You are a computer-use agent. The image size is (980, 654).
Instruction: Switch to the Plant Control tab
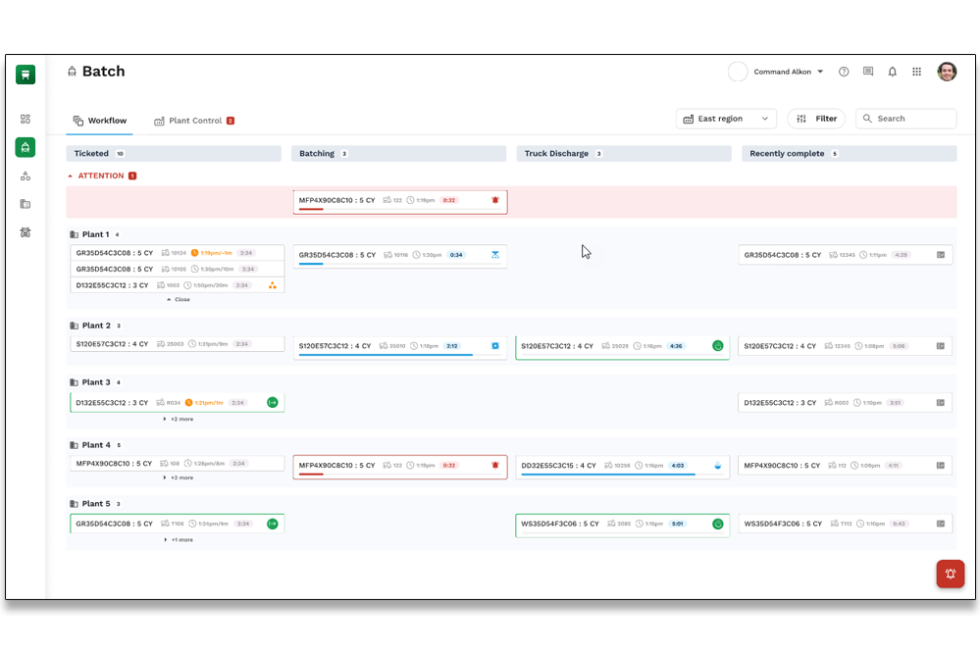(x=194, y=121)
